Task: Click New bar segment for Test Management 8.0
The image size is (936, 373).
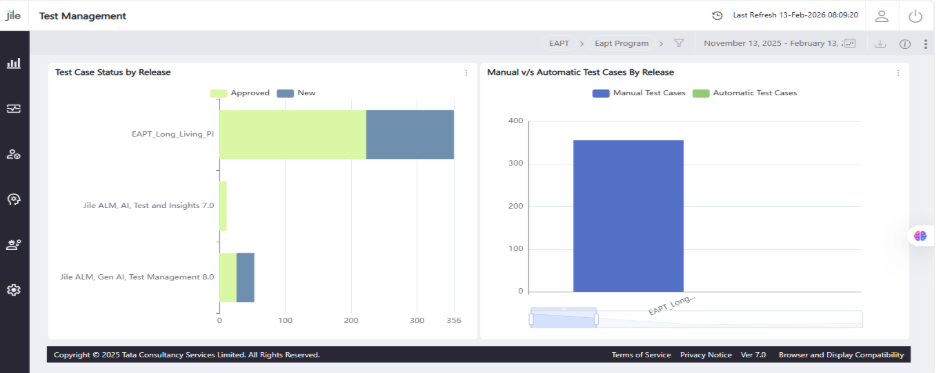Action: pos(245,278)
